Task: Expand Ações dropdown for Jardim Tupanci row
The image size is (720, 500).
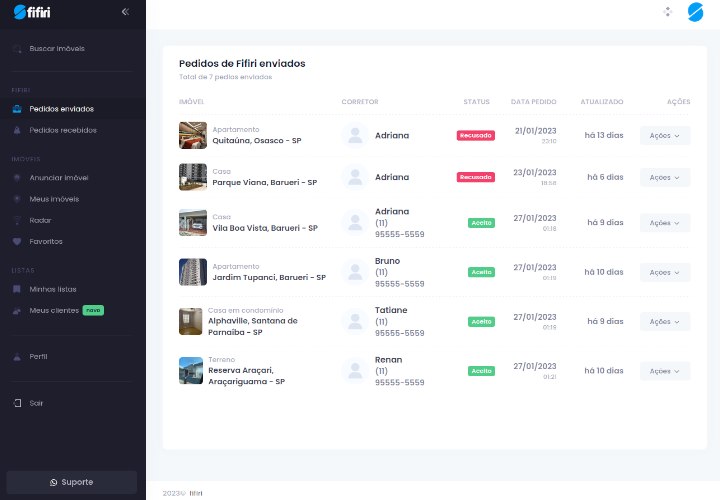Action: pyautogui.click(x=665, y=272)
